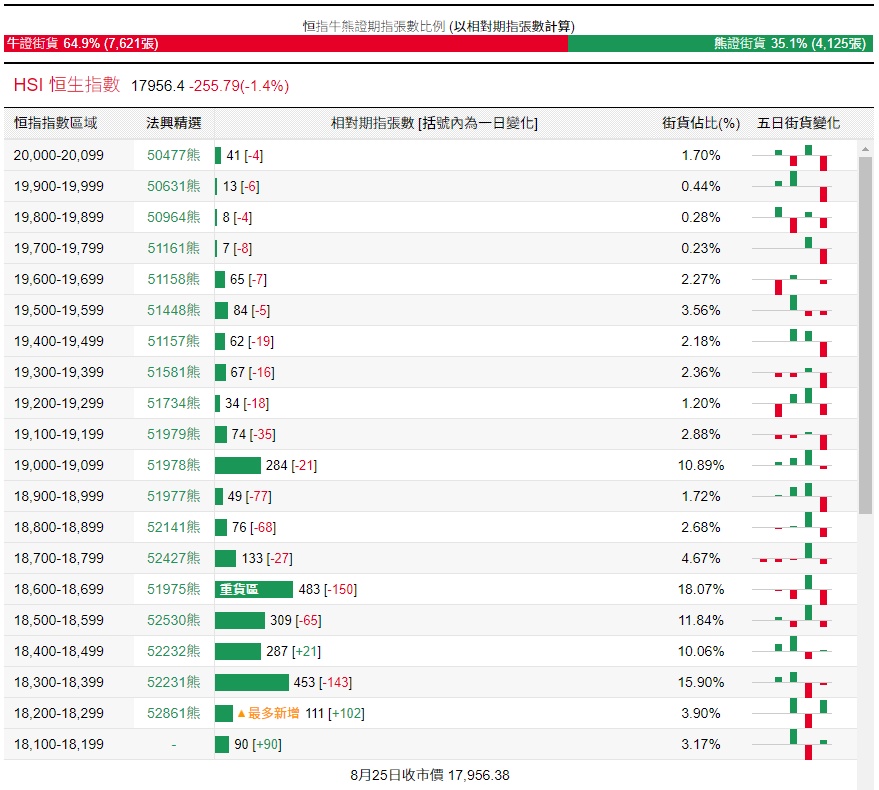This screenshot has width=879, height=790.
Task: Click the 最多新增 orange triangle marker
Action: click(240, 713)
